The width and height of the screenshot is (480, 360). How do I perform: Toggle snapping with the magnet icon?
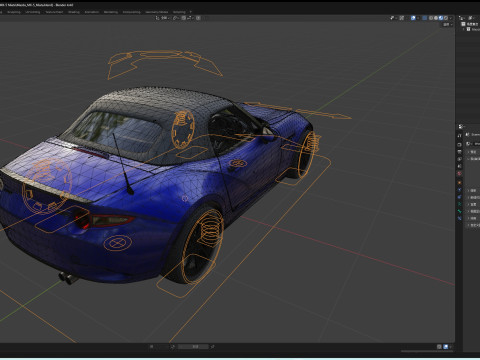click(x=184, y=18)
